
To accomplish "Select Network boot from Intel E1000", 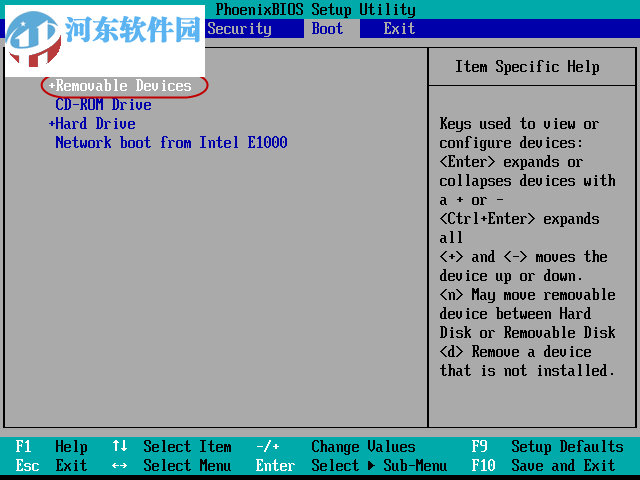I will (171, 143).
